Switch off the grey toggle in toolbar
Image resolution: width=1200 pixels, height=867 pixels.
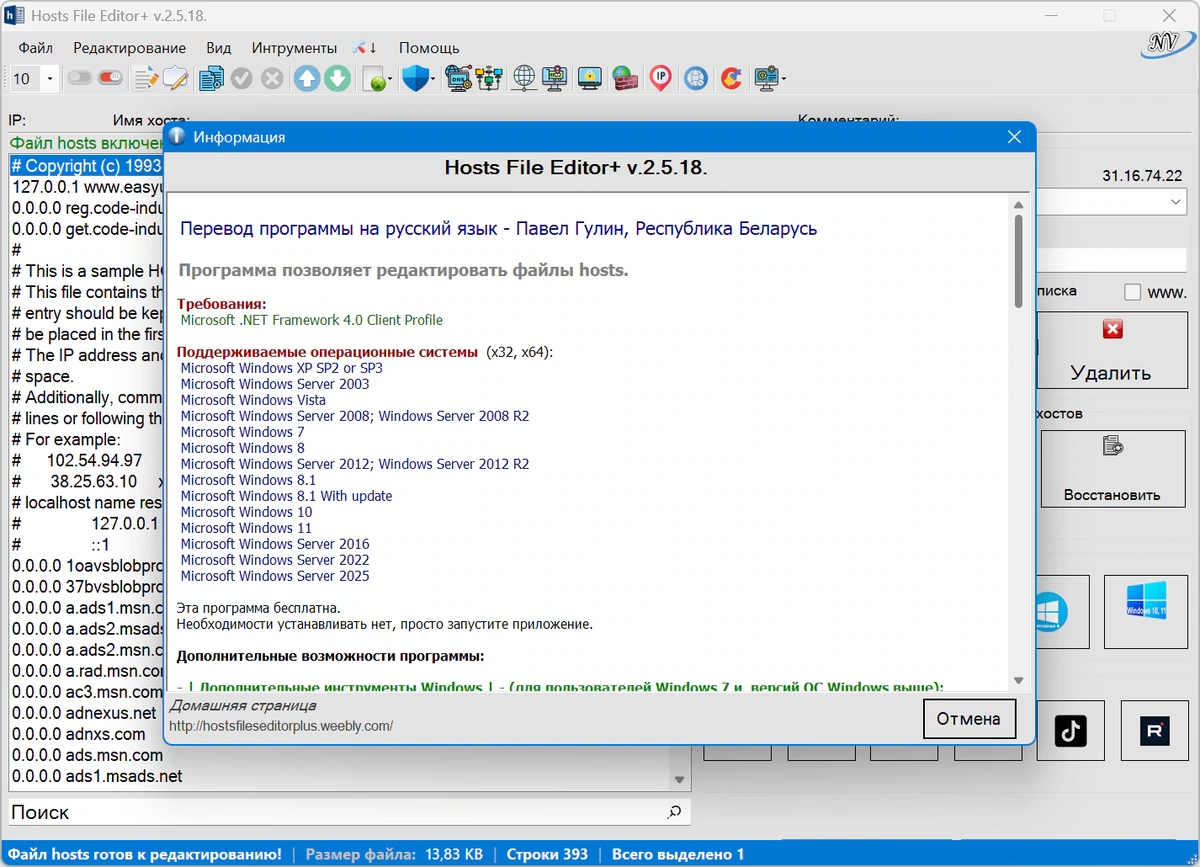coord(80,78)
